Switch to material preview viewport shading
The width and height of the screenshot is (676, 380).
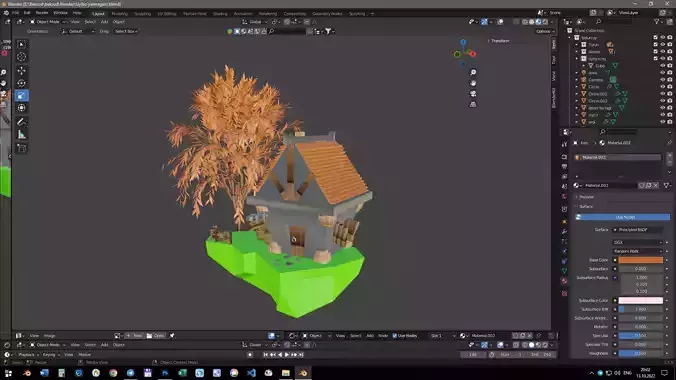click(538, 22)
